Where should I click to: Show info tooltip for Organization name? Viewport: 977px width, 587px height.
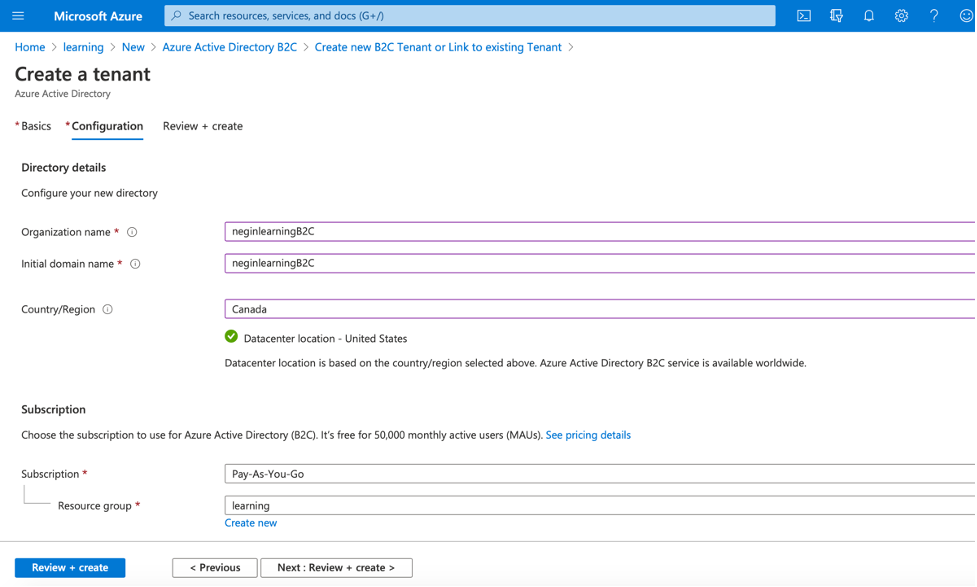[132, 232]
